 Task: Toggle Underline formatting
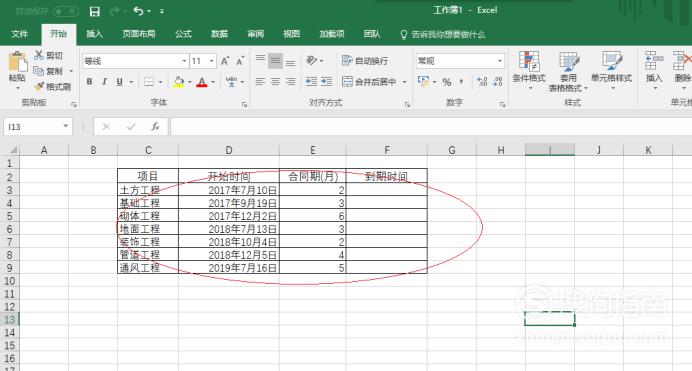119,82
